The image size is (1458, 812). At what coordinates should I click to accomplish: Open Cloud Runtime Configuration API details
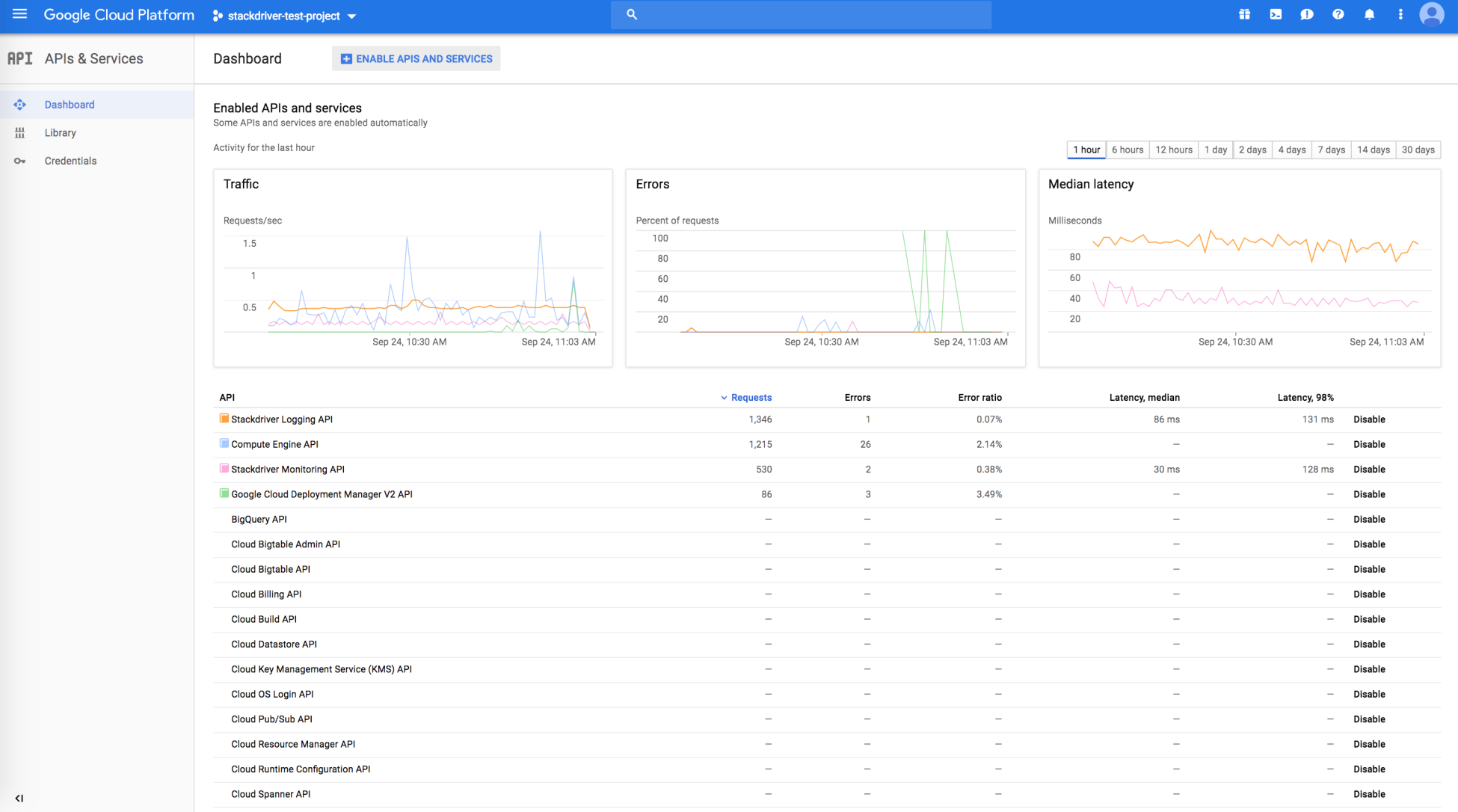(x=301, y=769)
